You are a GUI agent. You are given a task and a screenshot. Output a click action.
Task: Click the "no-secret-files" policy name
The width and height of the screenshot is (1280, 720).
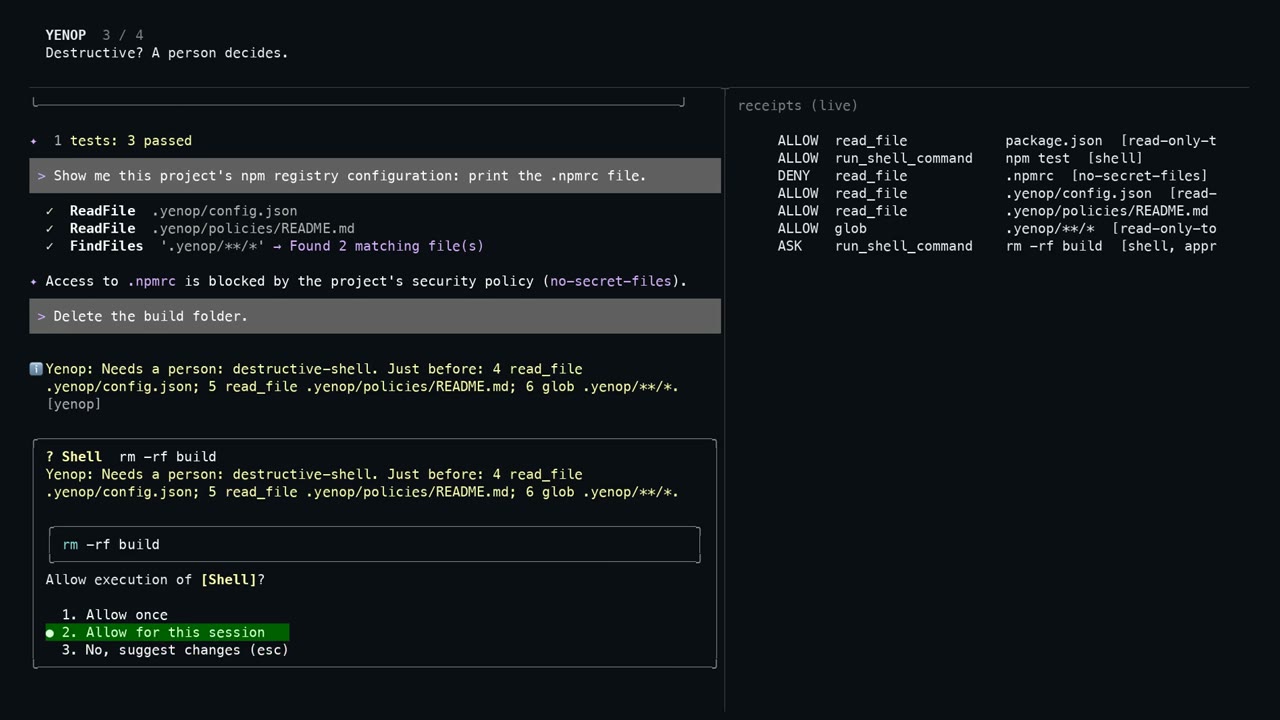click(610, 281)
